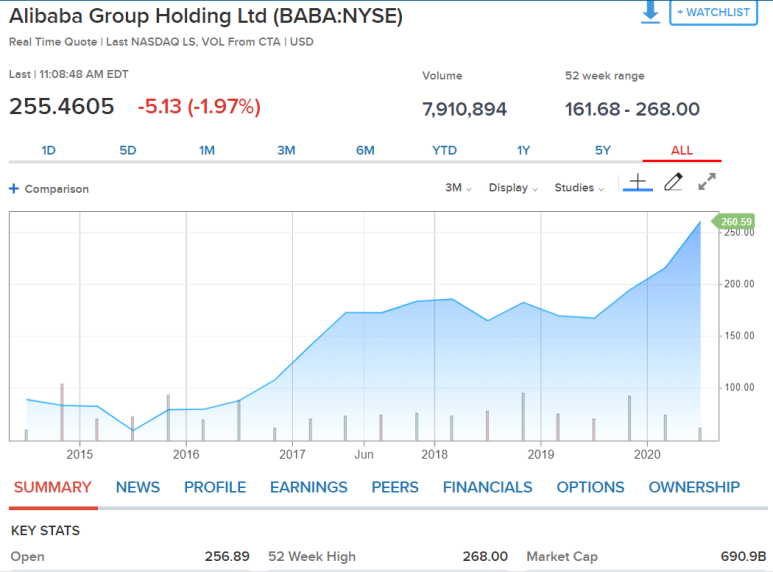
Task: Click the Comparison link
Action: 57,189
